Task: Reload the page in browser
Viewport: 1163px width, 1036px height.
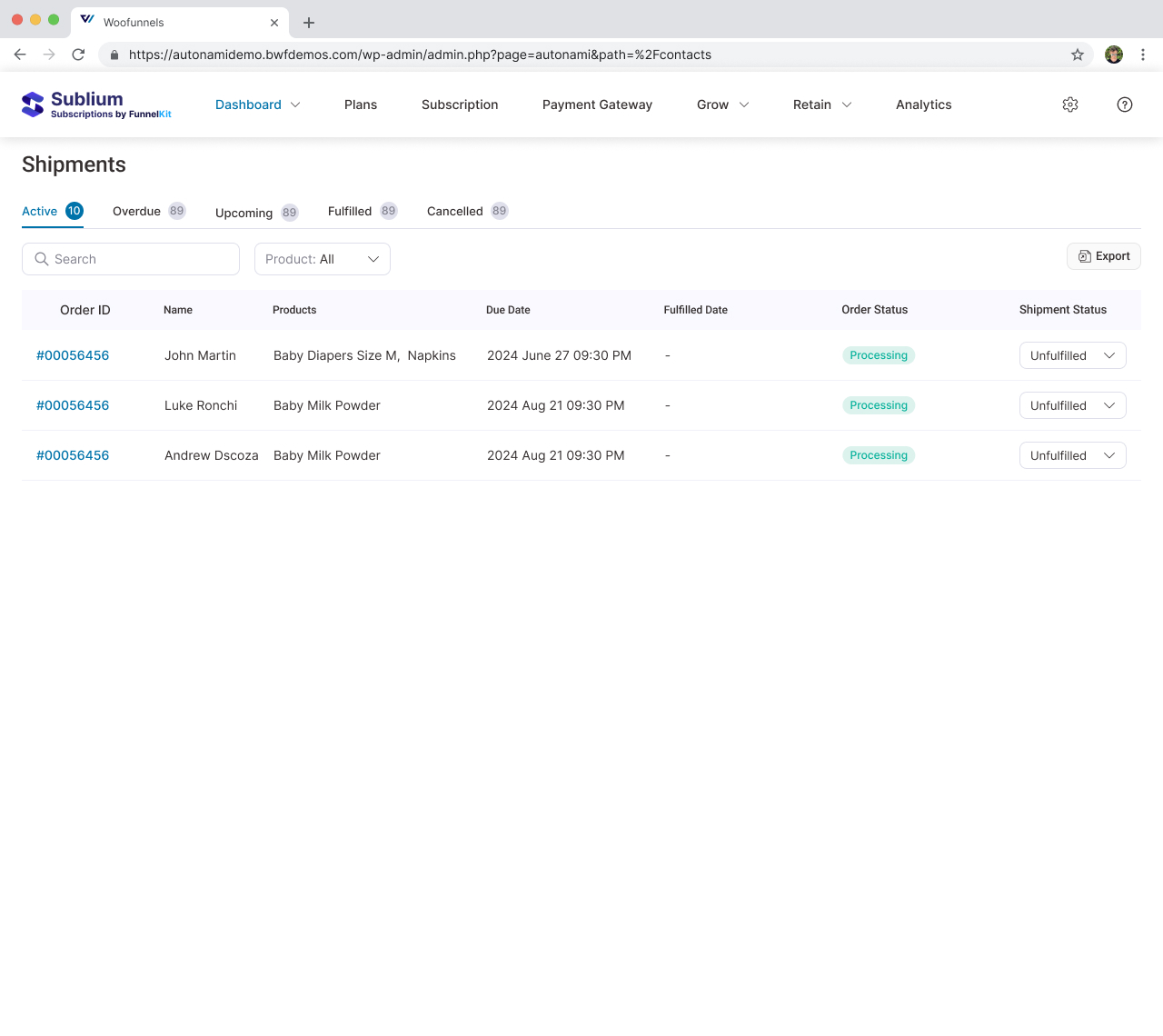Action: (78, 55)
